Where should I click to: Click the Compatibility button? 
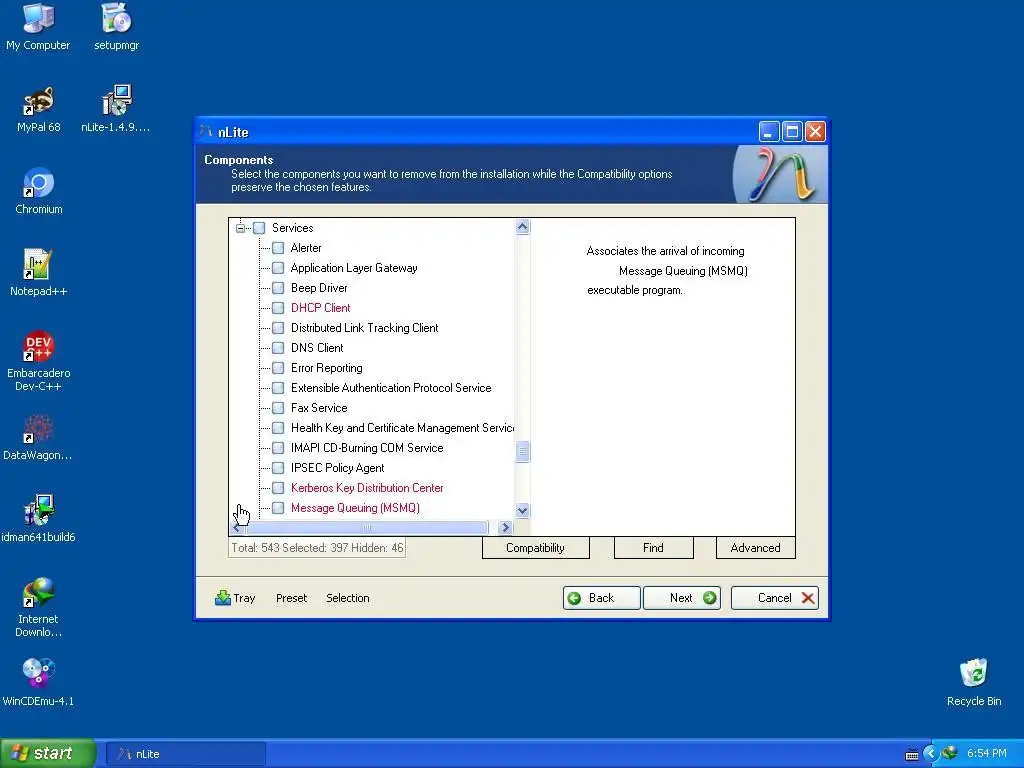coord(536,548)
